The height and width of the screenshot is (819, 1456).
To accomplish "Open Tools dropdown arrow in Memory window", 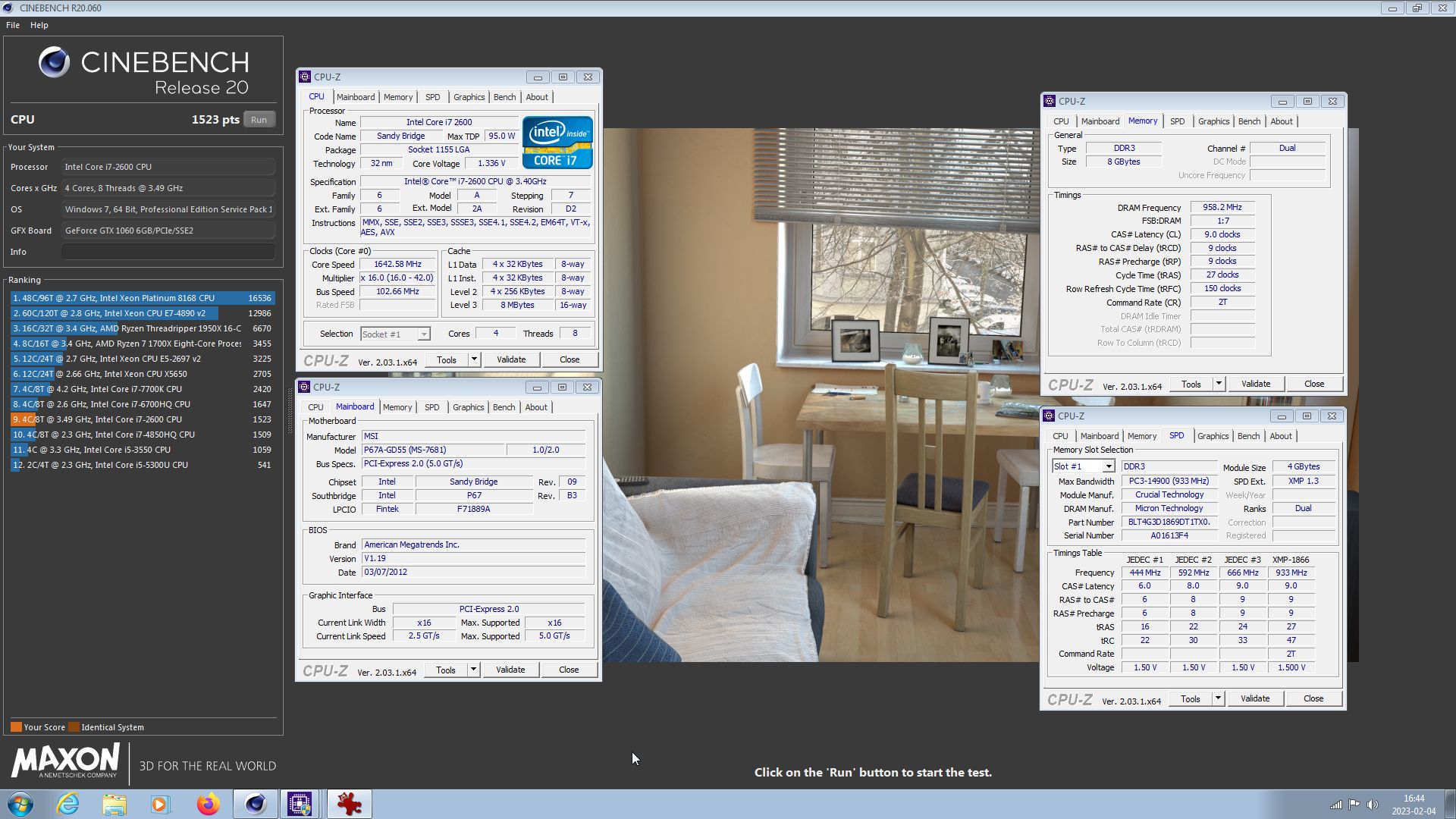I will 1219,384.
